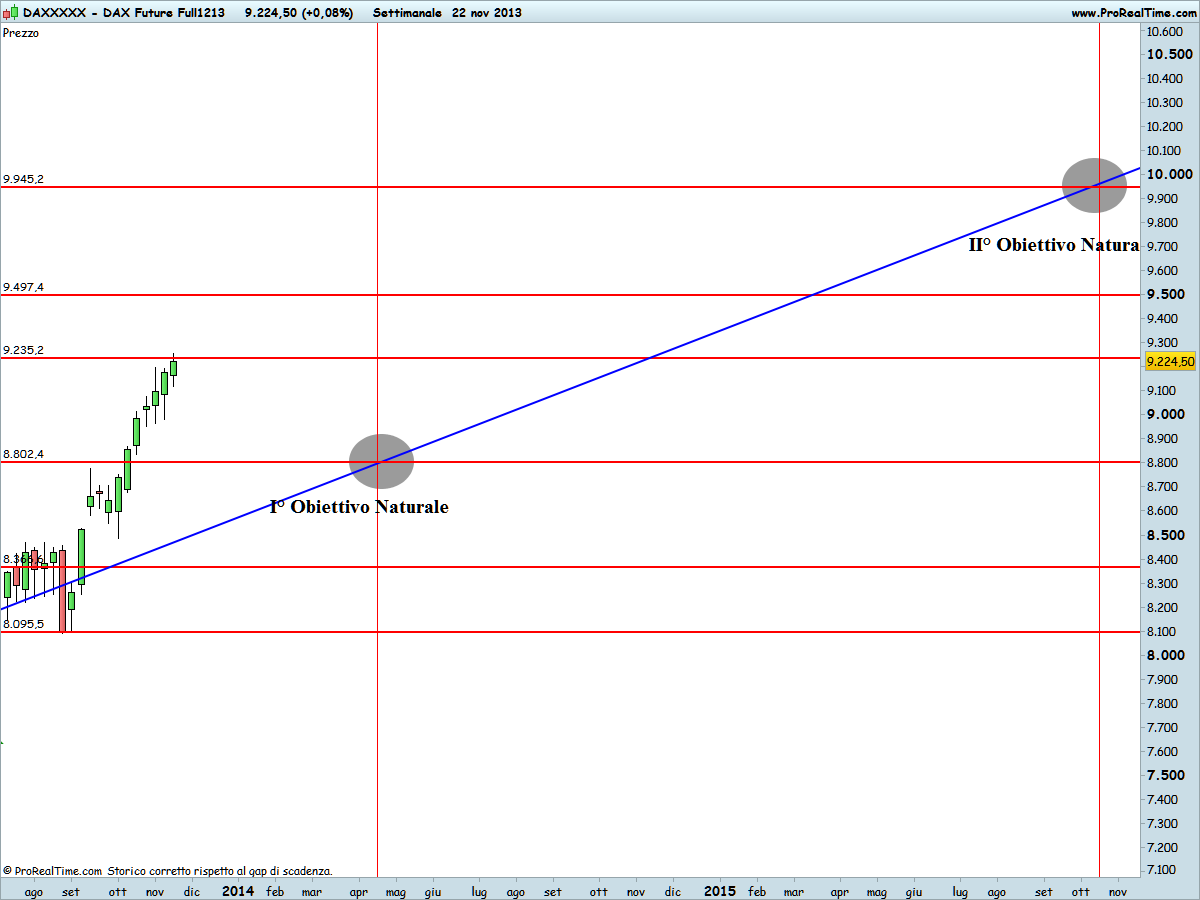Click the 10.600 price axis label

click(x=1167, y=32)
